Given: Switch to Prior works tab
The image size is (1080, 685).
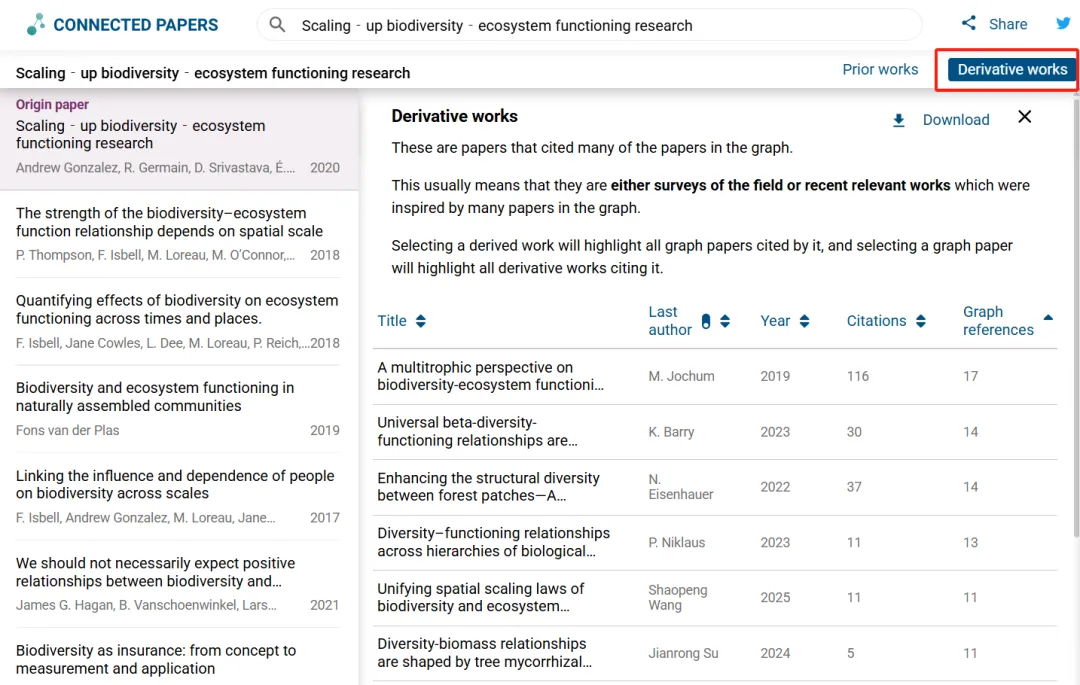Looking at the screenshot, I should [x=880, y=70].
